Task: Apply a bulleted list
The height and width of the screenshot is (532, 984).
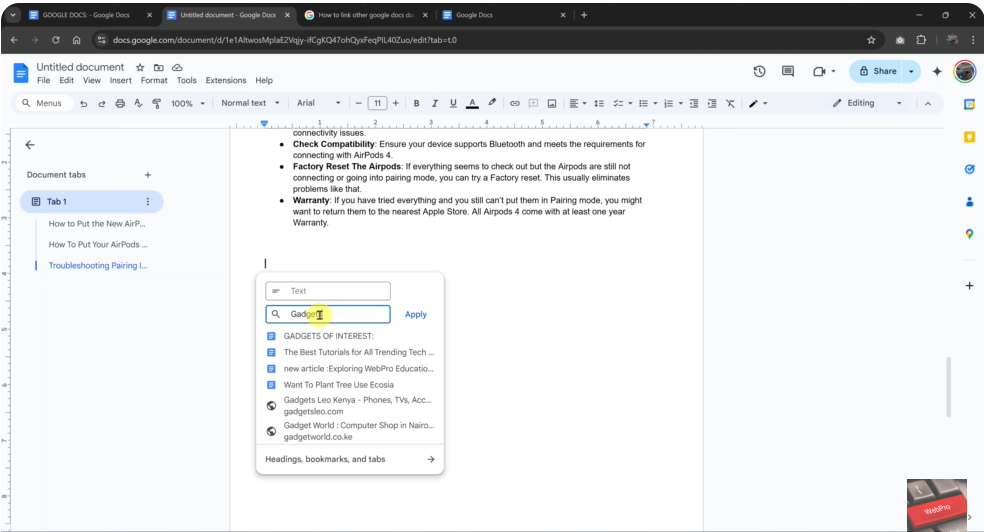Action: point(643,104)
